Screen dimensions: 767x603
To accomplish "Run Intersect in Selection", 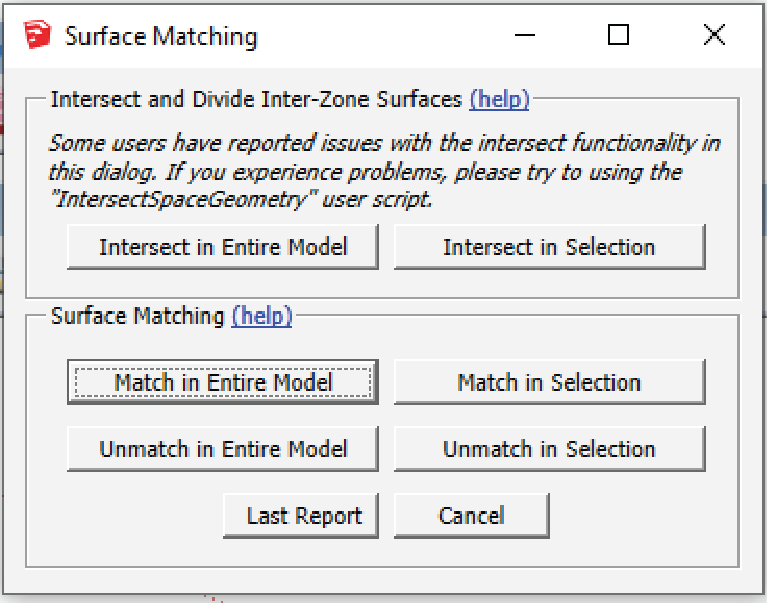I will [x=549, y=247].
